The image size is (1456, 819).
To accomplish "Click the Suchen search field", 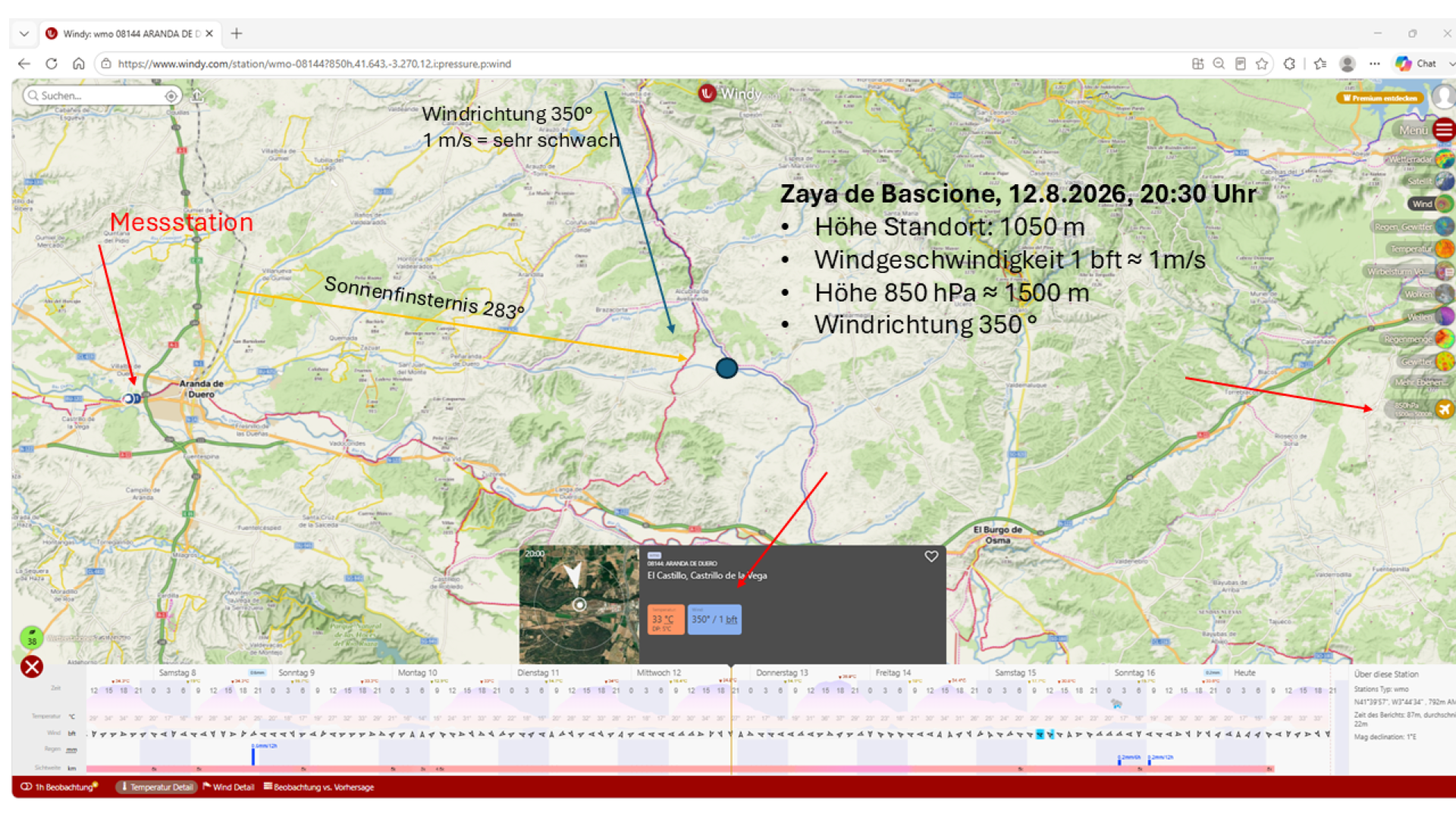I will (x=102, y=96).
